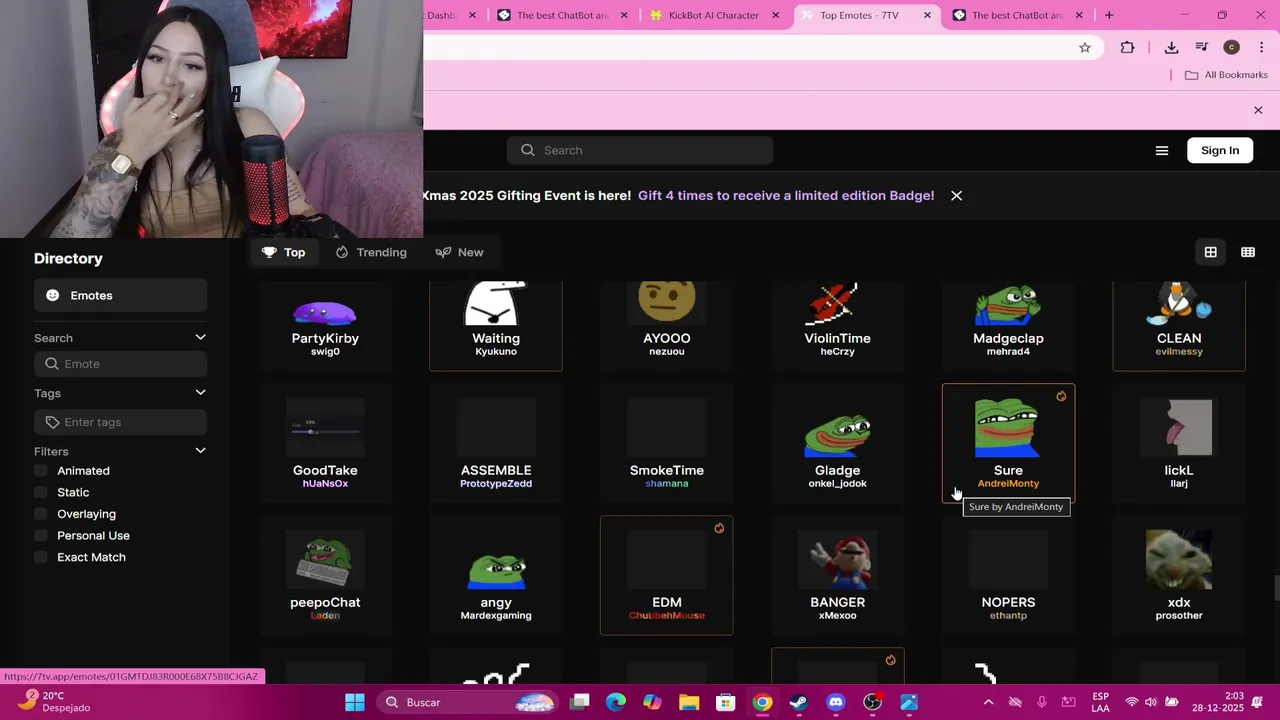Switch to the KickBot AI Character tab
Screen dimensions: 1280x720
coord(714,15)
